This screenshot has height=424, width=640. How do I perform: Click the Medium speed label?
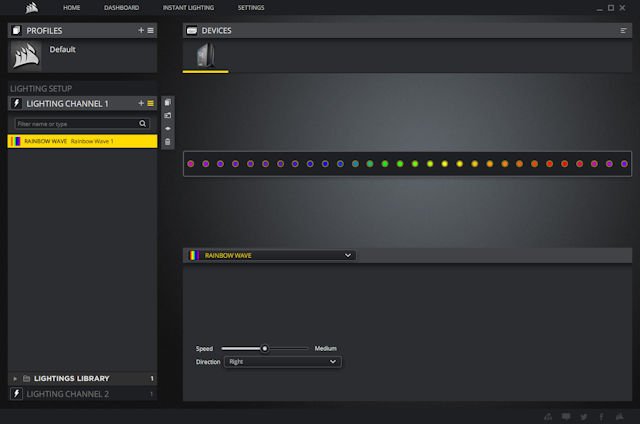[325, 349]
